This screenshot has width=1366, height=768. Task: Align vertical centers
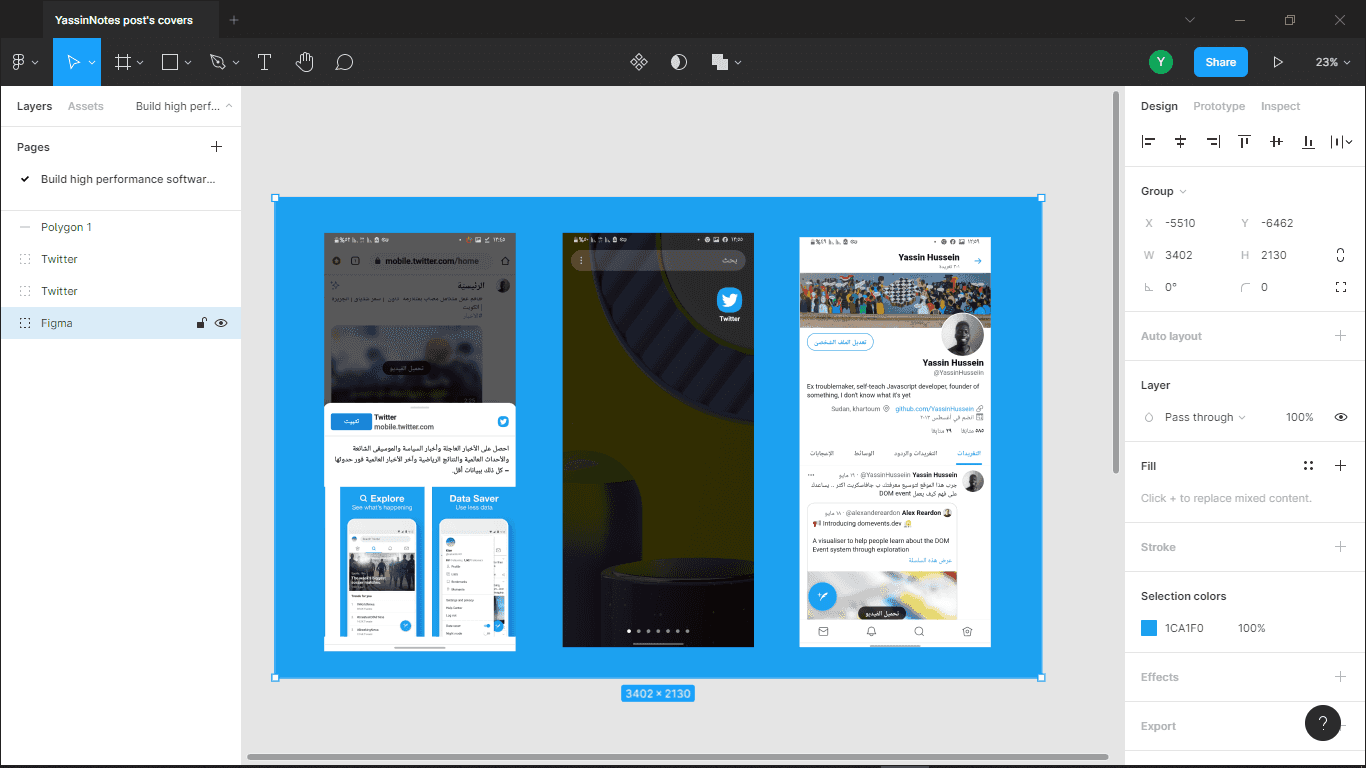pos(1276,142)
